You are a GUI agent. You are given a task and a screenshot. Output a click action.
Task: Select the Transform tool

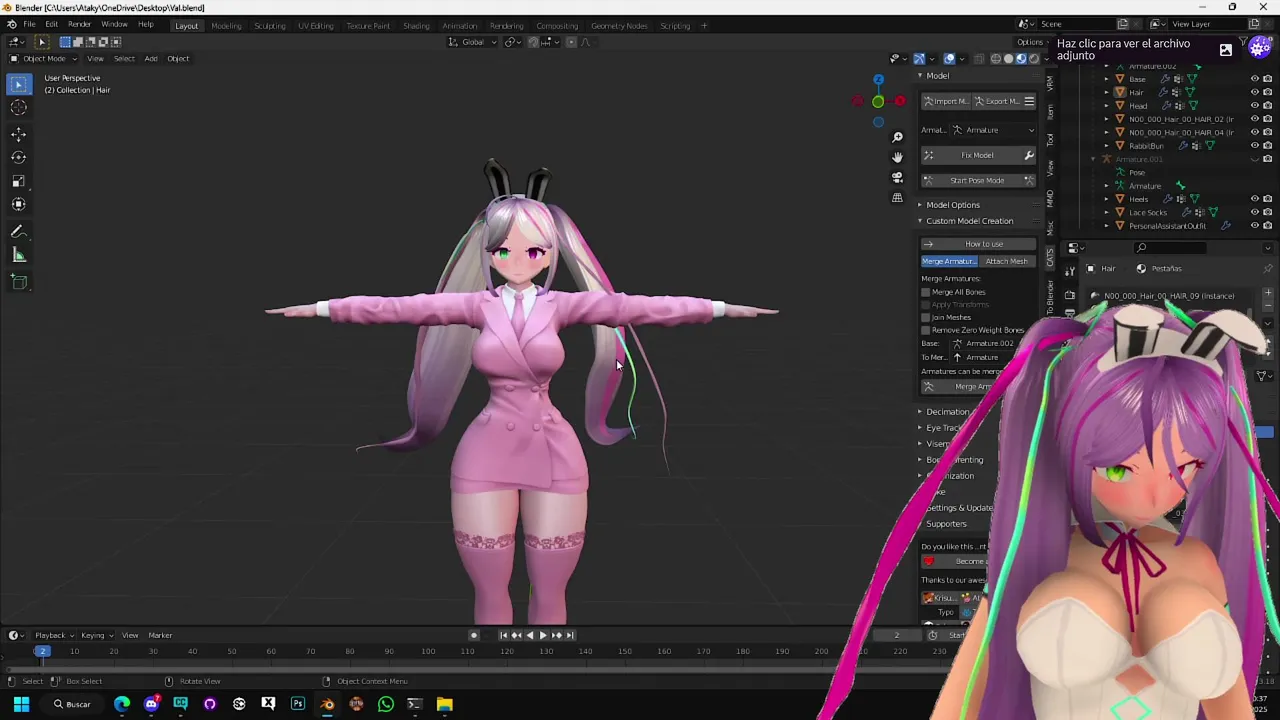click(19, 204)
